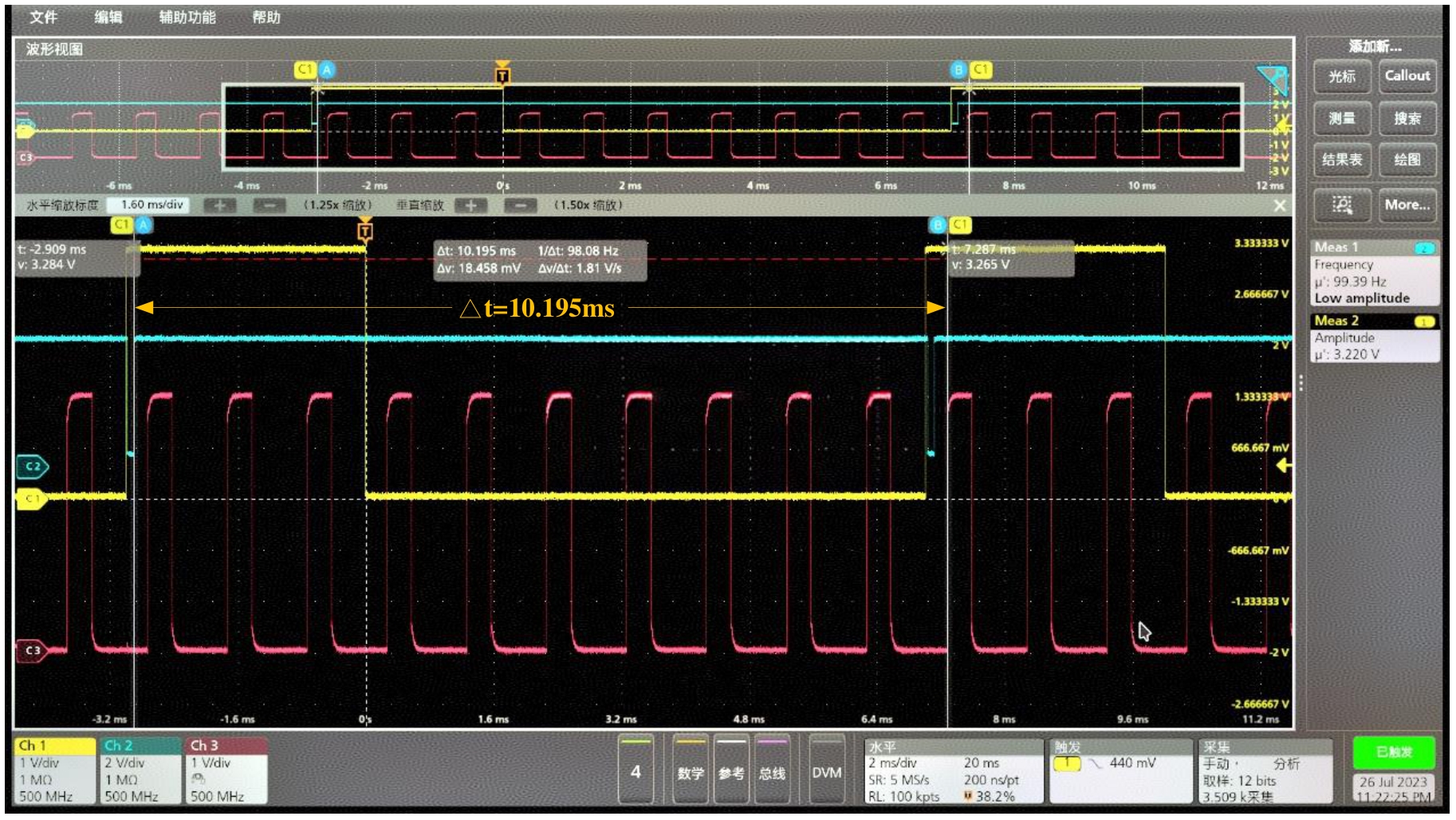1456x820 pixels.
Task: Click trigger T marker in main waveform
Action: [365, 231]
